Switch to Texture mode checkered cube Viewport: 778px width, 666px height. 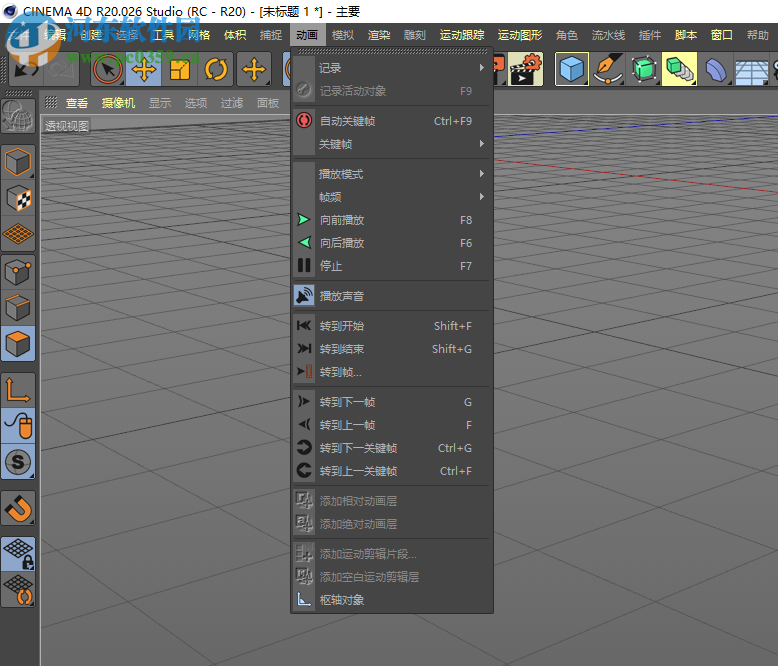[x=18, y=198]
